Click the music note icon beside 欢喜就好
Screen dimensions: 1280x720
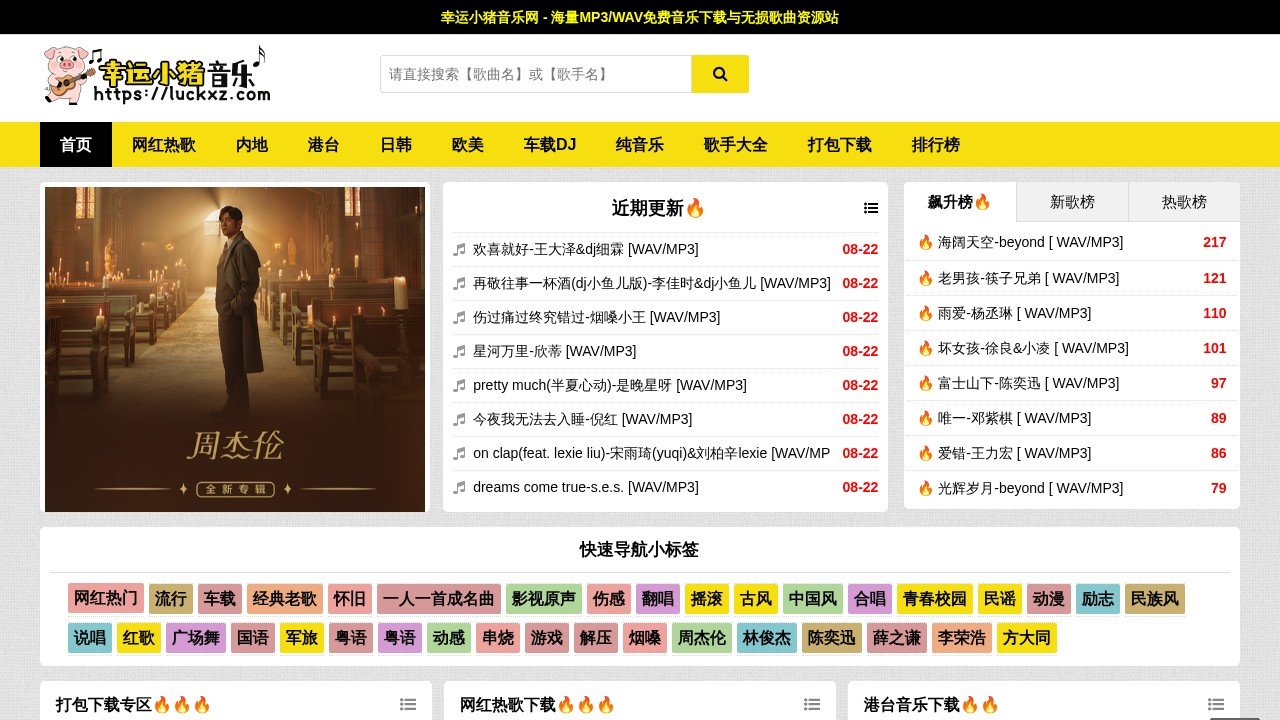click(x=459, y=249)
